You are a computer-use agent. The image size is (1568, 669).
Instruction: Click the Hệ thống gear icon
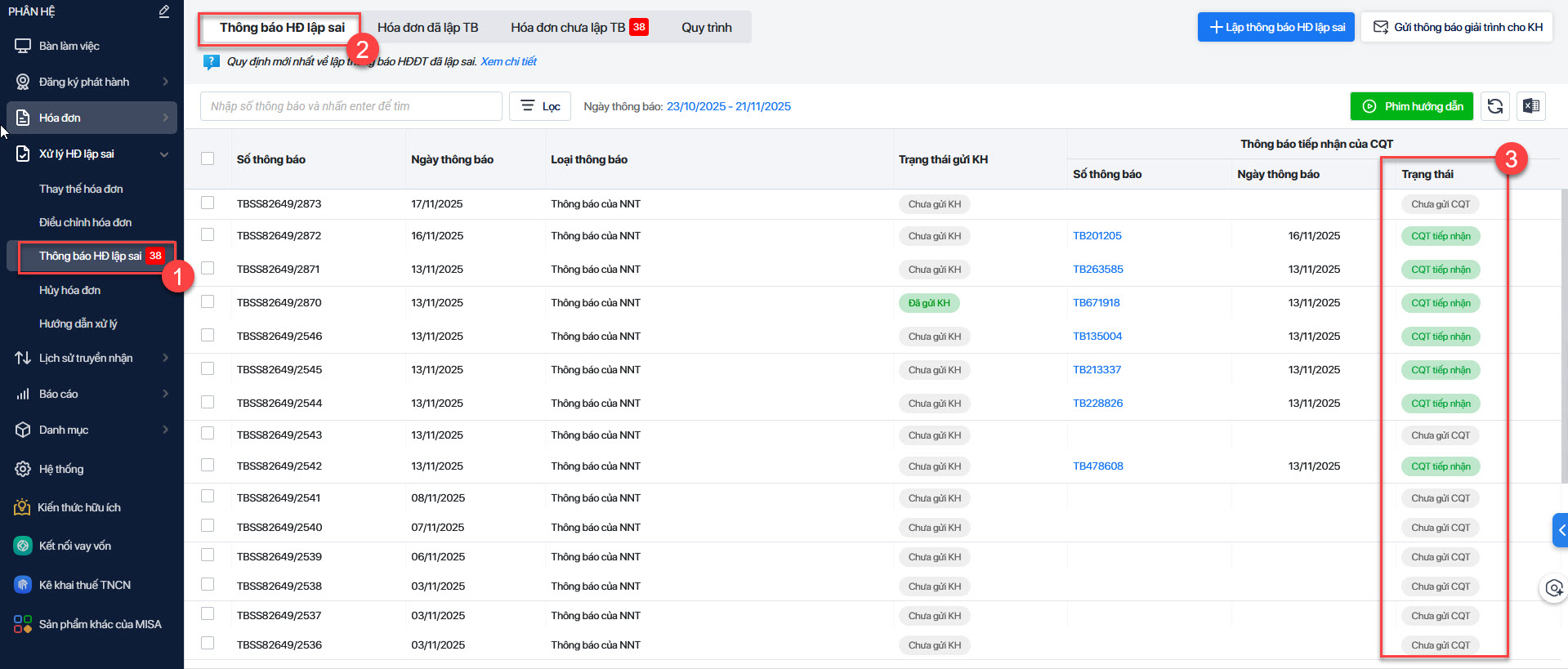[23, 469]
